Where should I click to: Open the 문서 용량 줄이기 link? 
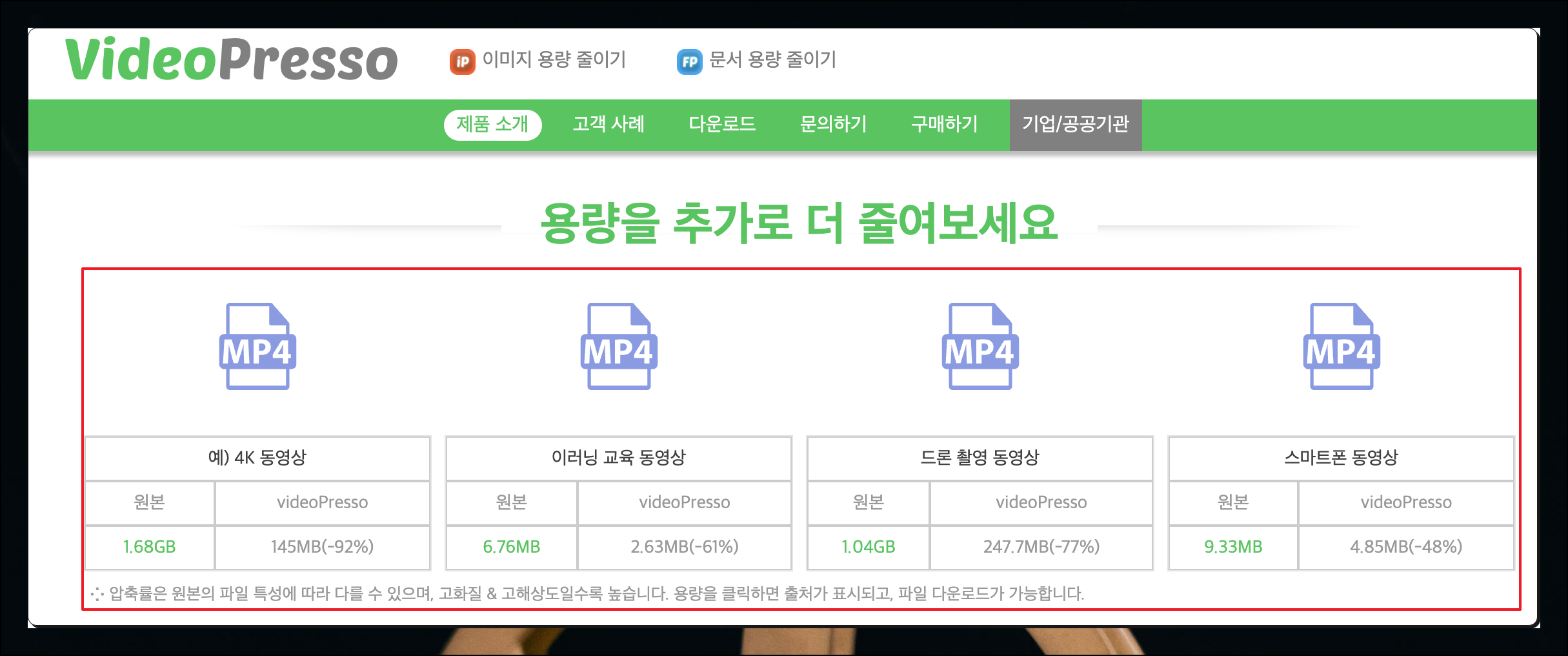772,60
